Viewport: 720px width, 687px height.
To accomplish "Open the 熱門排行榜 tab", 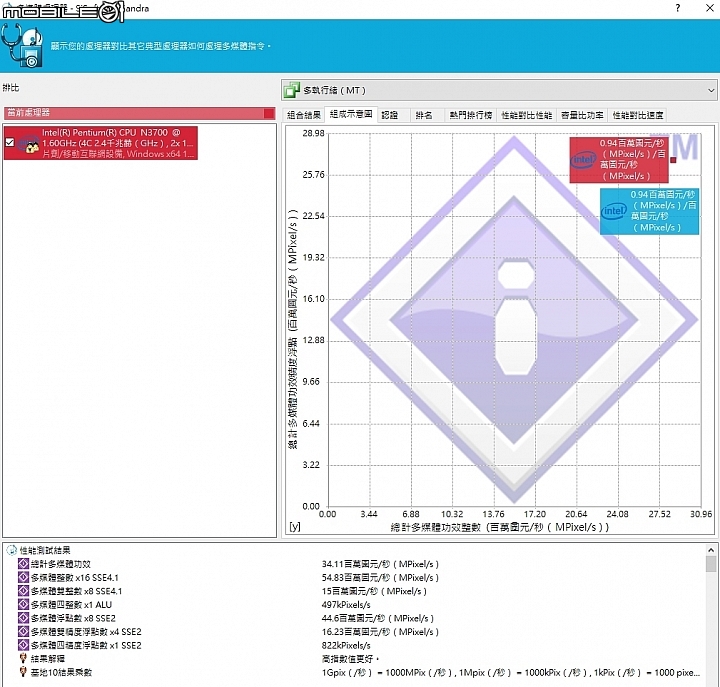I will pos(471,115).
